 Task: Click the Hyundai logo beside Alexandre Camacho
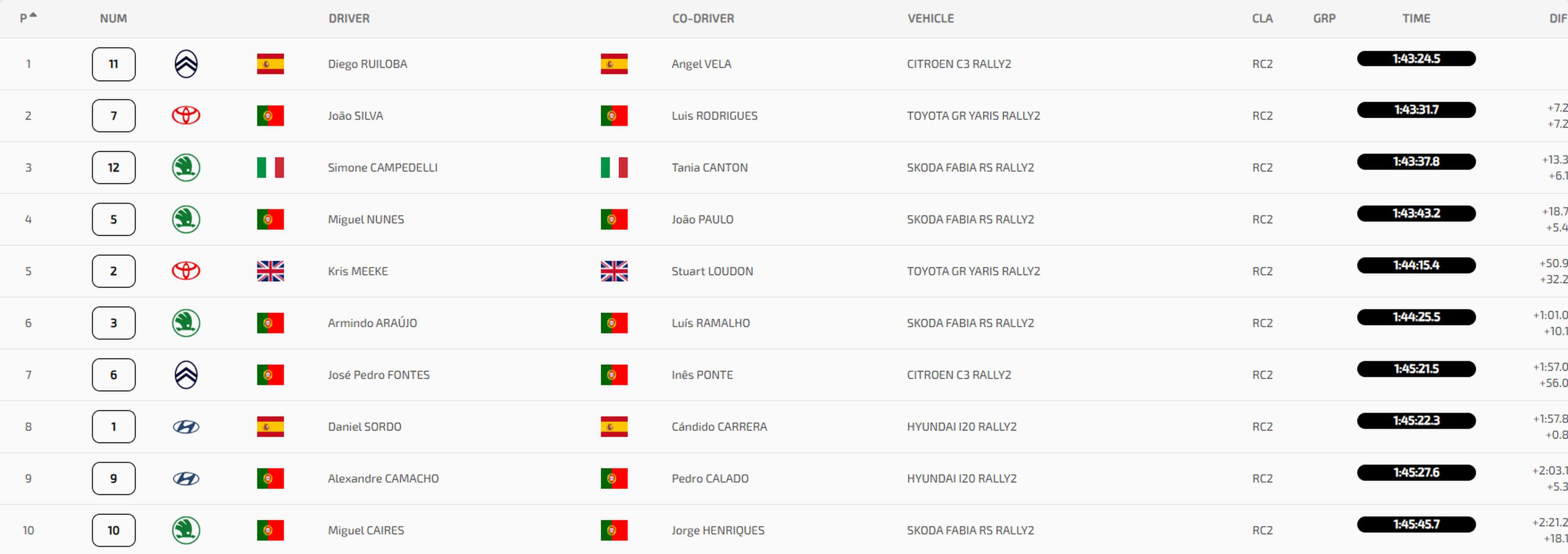(185, 478)
